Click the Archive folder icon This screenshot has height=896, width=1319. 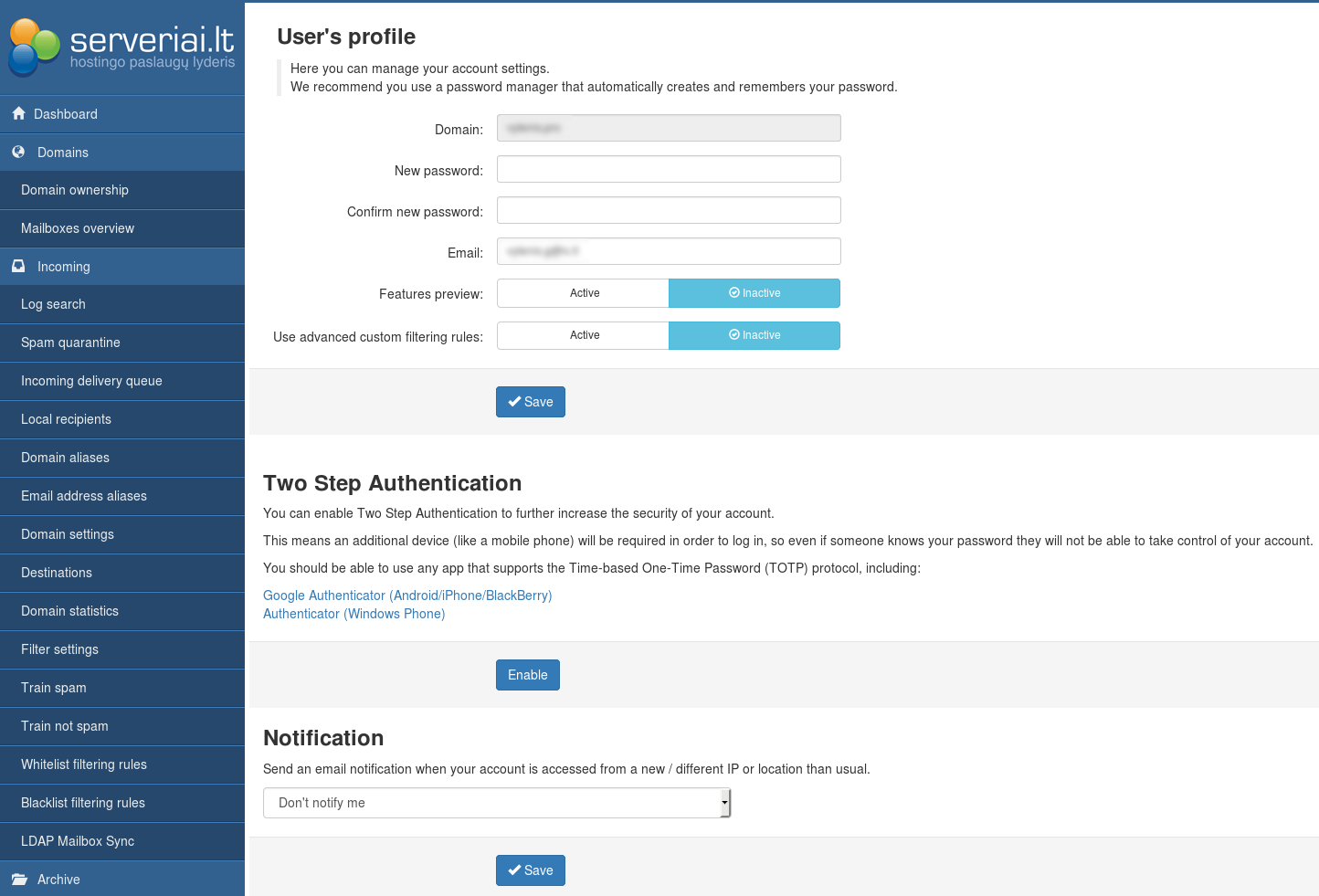point(19,880)
